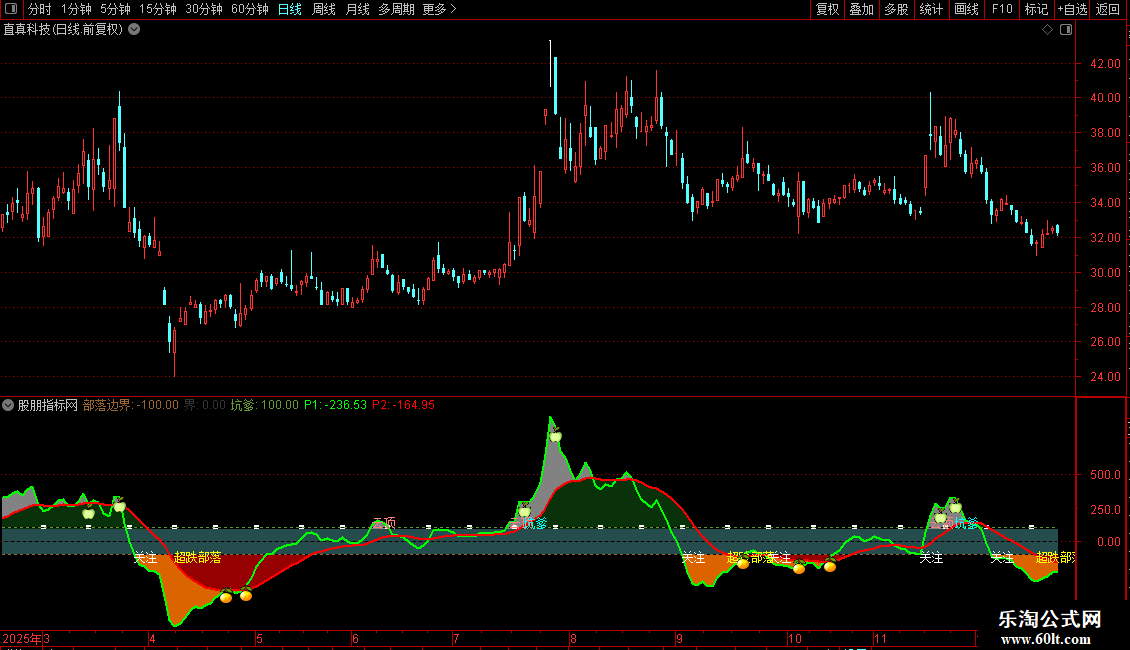The width and height of the screenshot is (1130, 650).
Task: Click month 8 on the time axis
Action: tap(573, 638)
